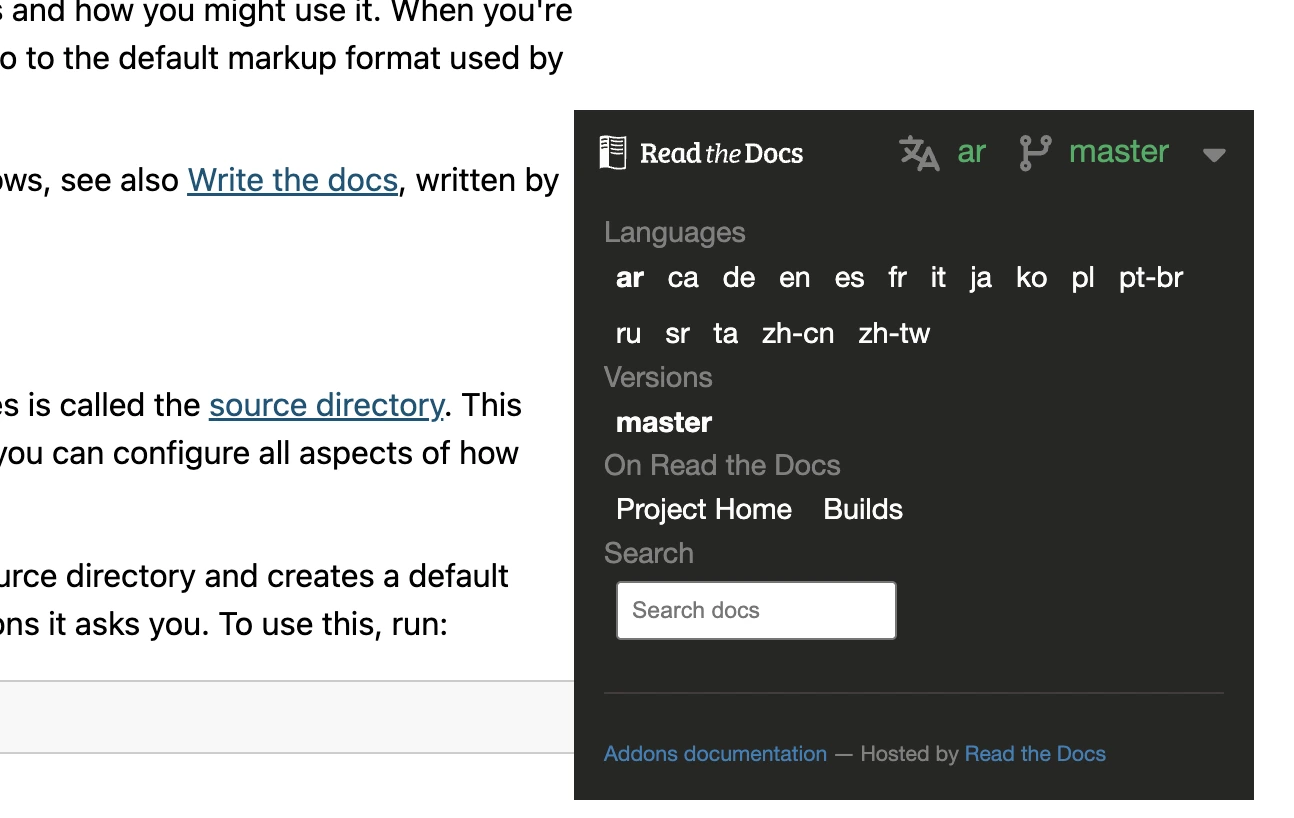Screen dimensions: 1294x818
Task: Select the 'ar' language in Languages list
Action: pos(630,278)
